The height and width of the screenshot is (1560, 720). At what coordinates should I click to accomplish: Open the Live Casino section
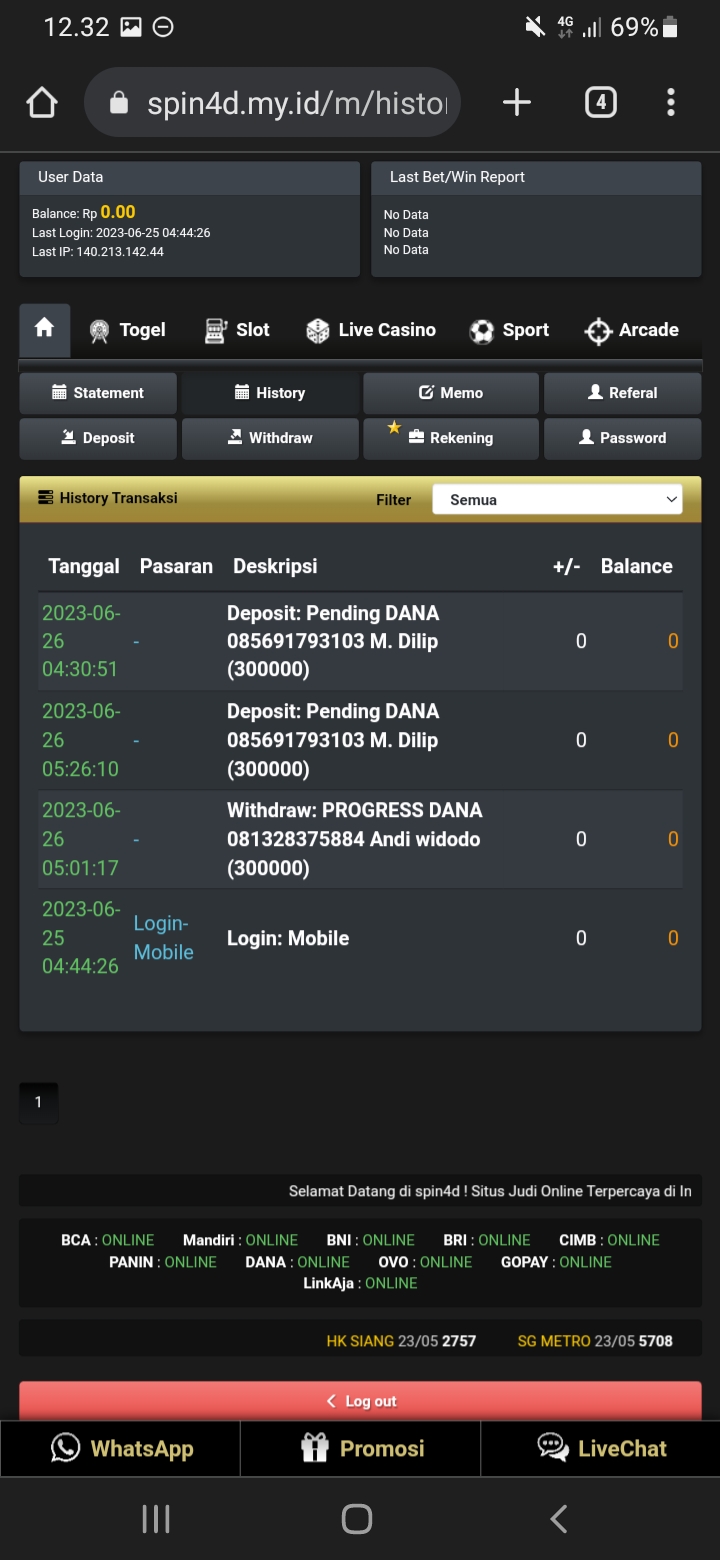click(x=371, y=330)
